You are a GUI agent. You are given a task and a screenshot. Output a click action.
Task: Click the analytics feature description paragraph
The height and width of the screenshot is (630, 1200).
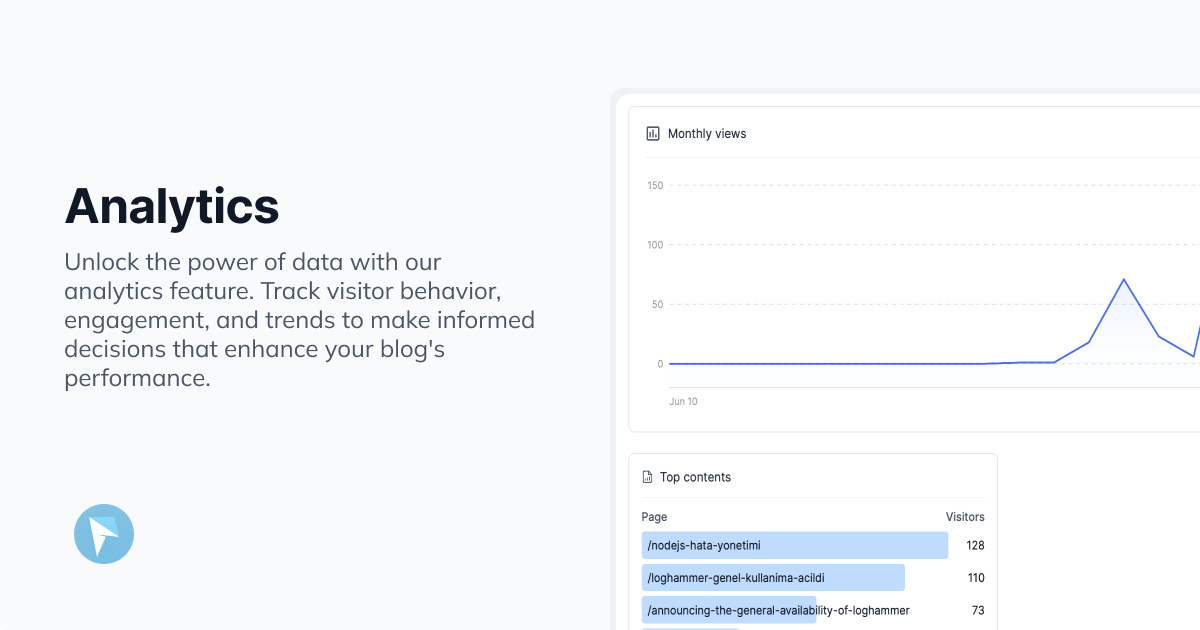tap(299, 320)
